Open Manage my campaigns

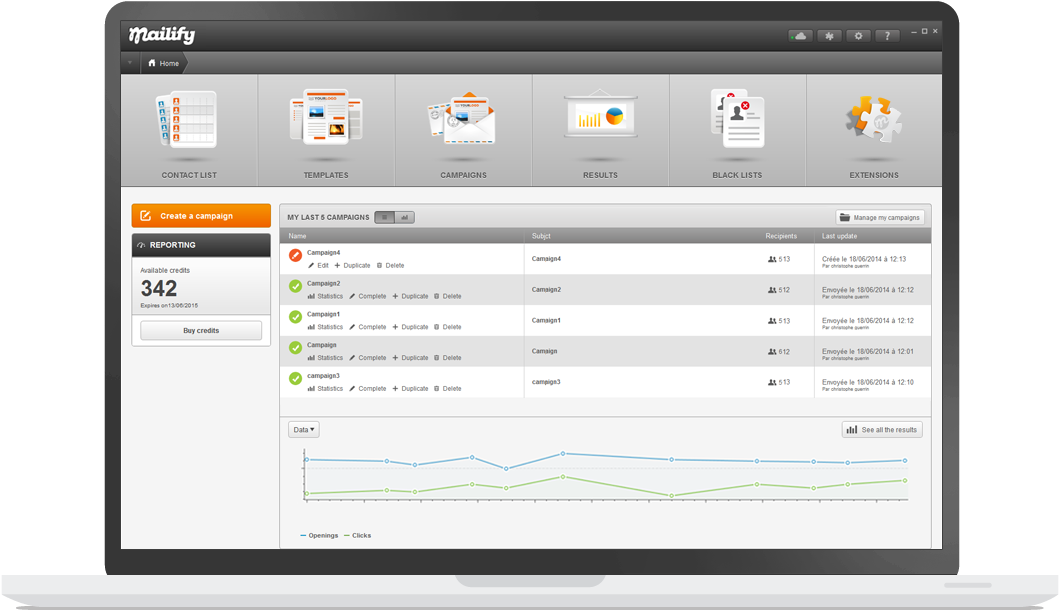tap(880, 217)
